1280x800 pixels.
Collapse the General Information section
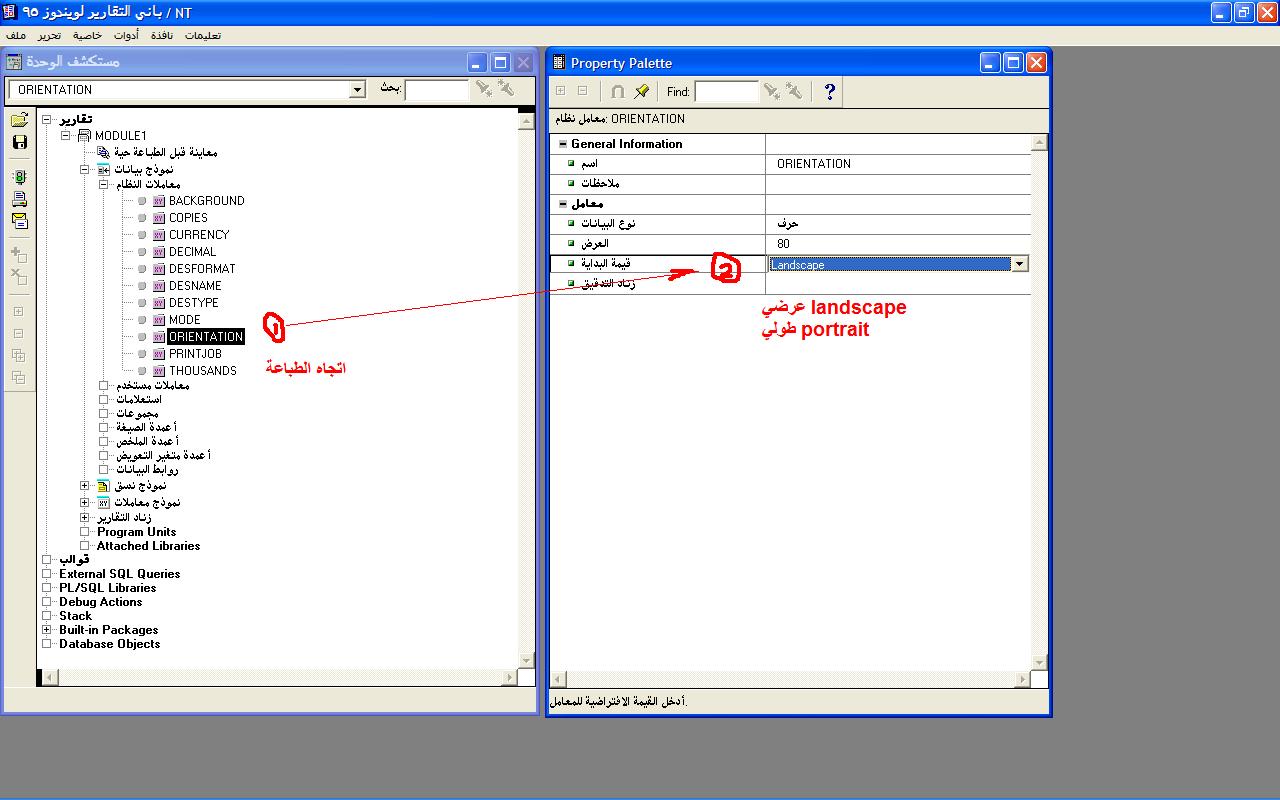click(563, 144)
